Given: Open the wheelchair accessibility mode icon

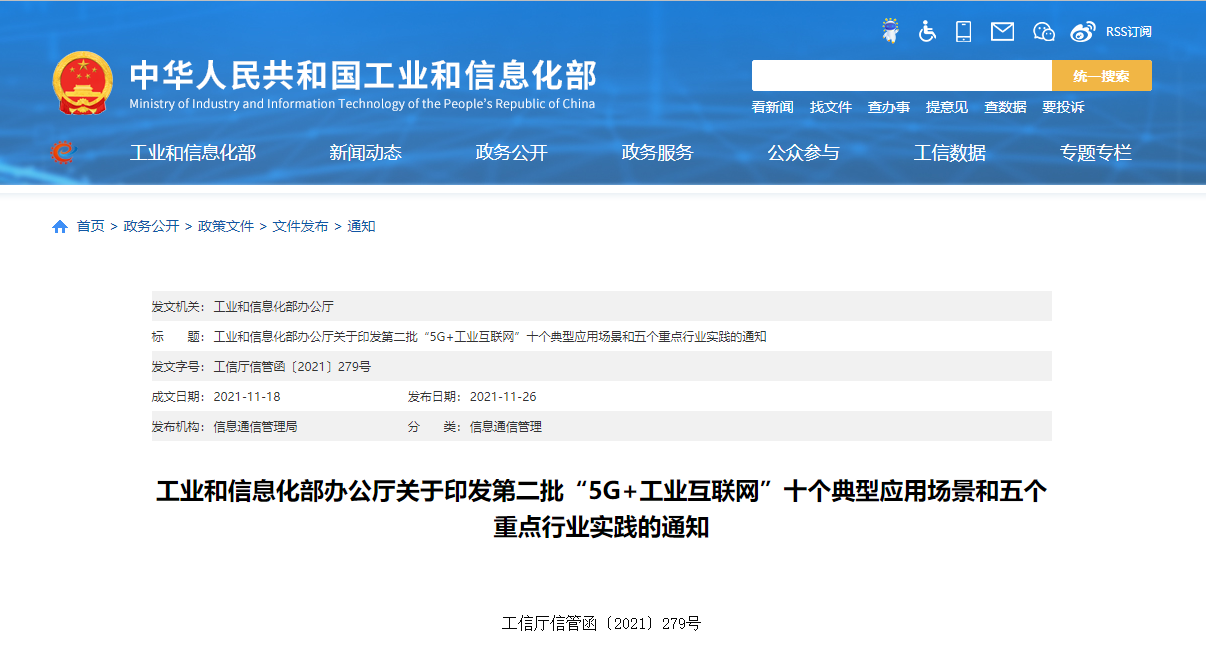Looking at the screenshot, I should tap(927, 31).
